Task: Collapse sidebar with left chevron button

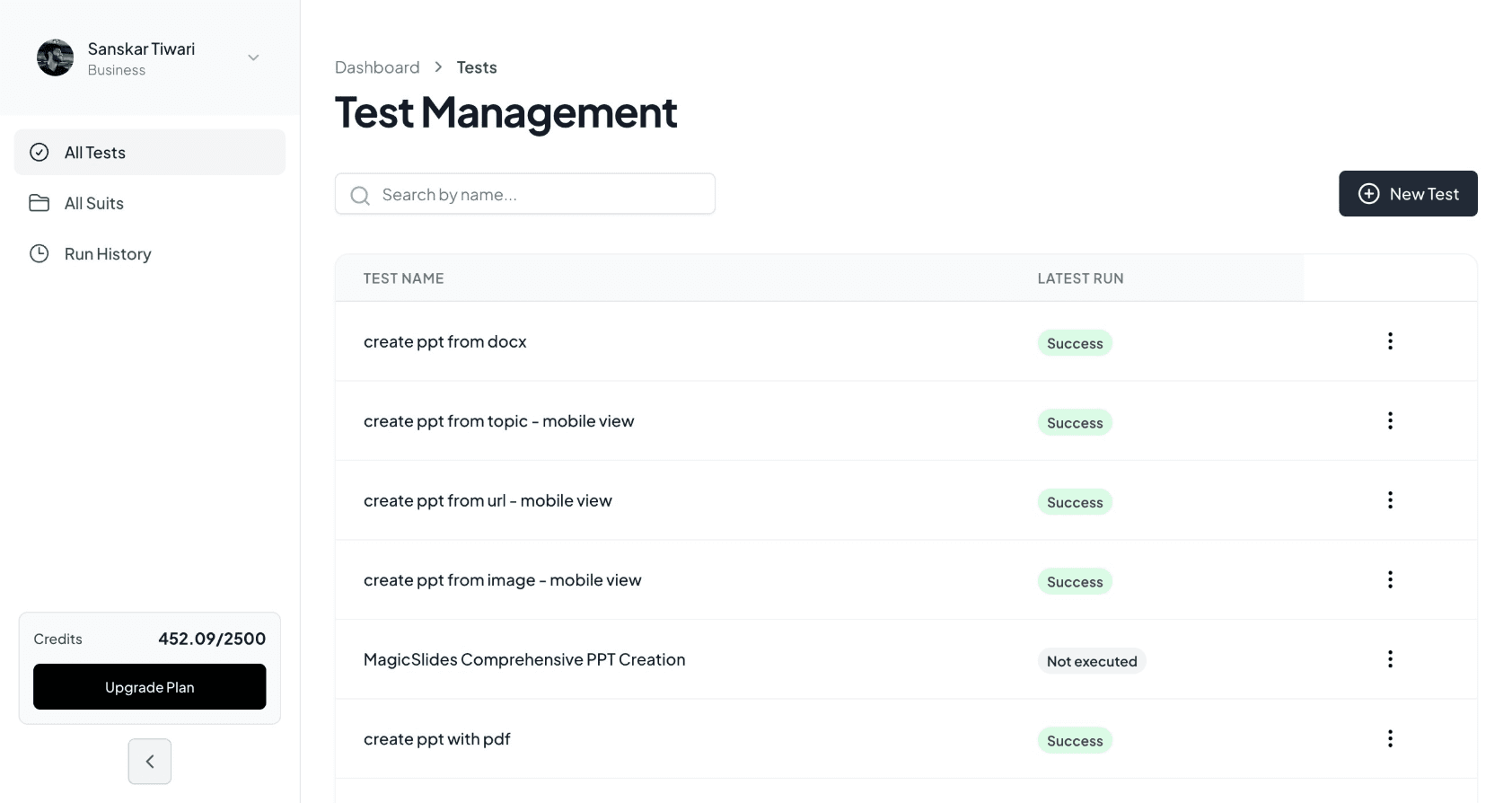Action: click(x=150, y=762)
